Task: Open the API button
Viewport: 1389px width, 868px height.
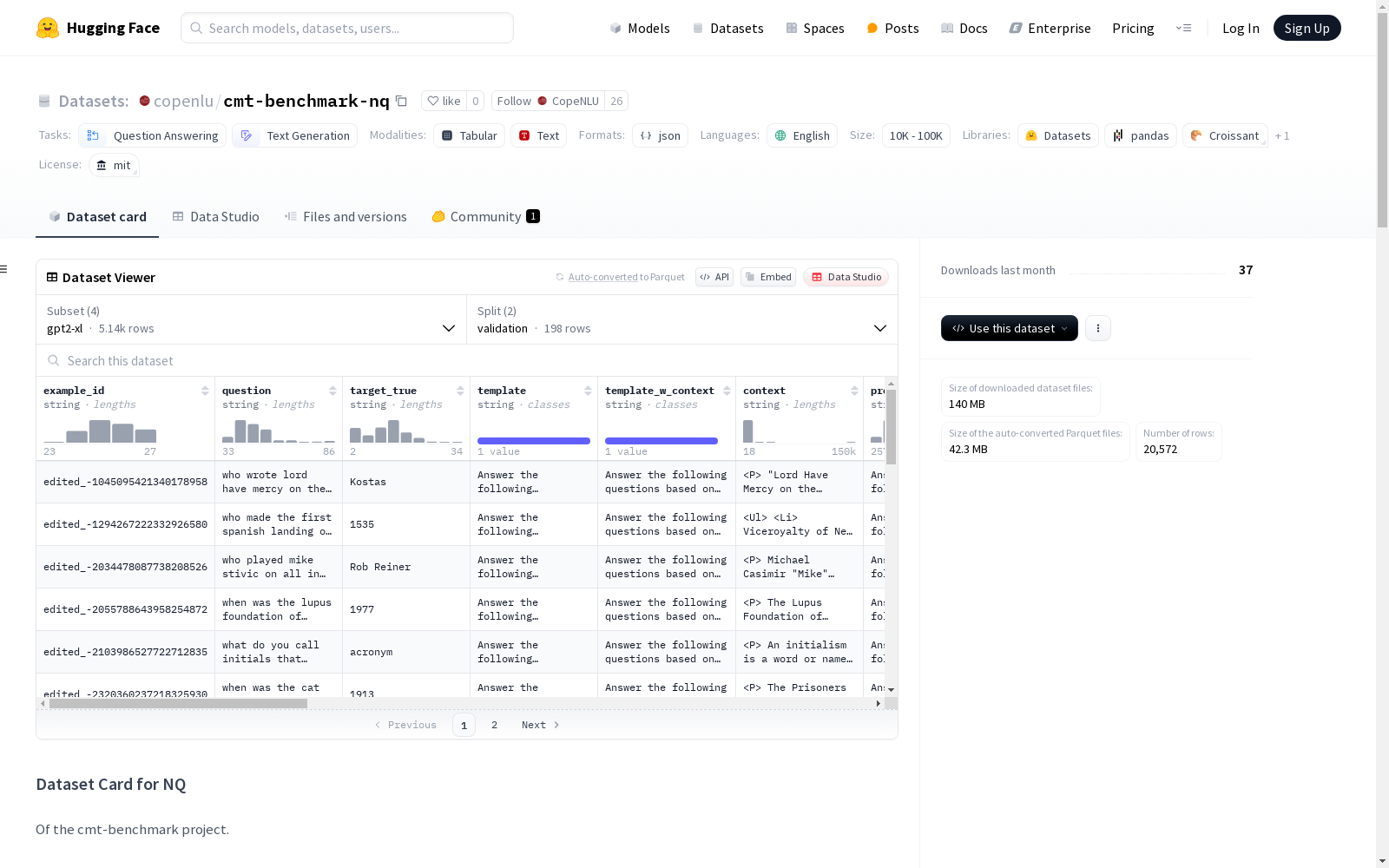Action: pos(714,277)
